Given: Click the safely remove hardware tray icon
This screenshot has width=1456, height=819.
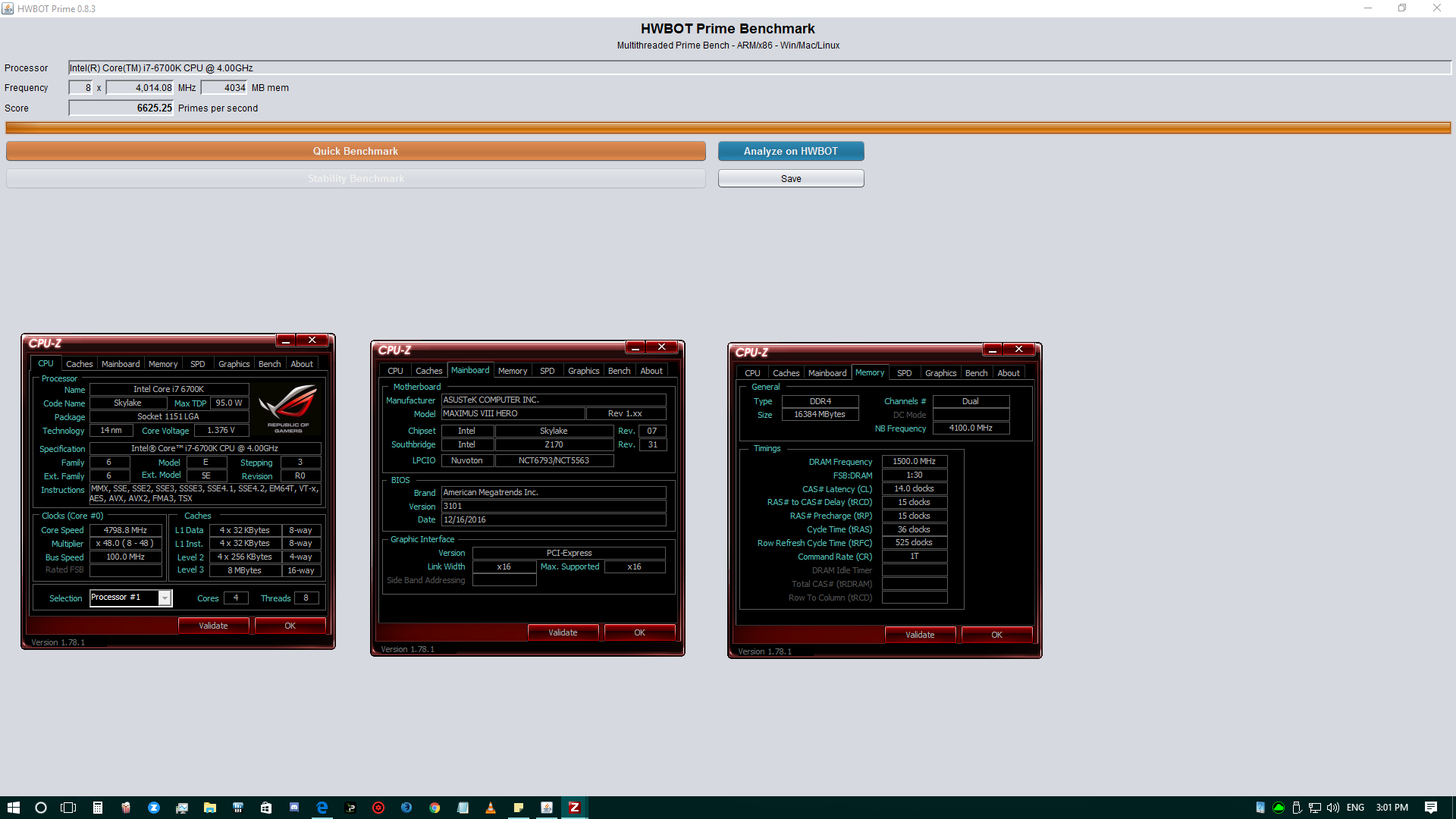Looking at the screenshot, I should coord(1297,808).
